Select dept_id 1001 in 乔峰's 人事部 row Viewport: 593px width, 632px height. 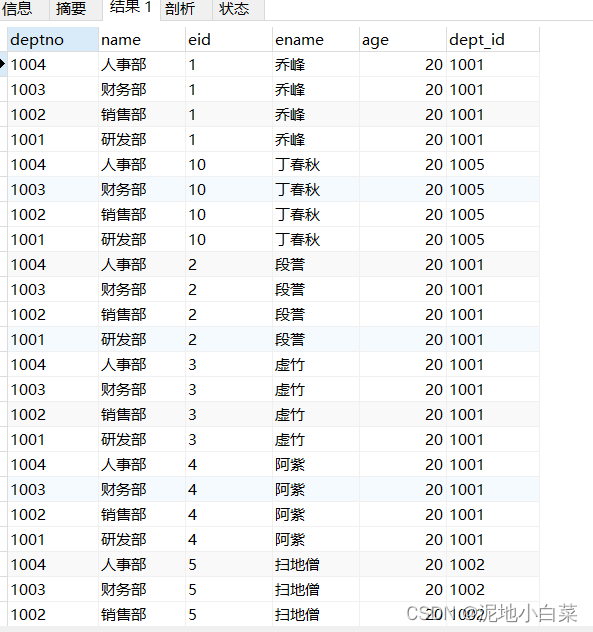493,64
